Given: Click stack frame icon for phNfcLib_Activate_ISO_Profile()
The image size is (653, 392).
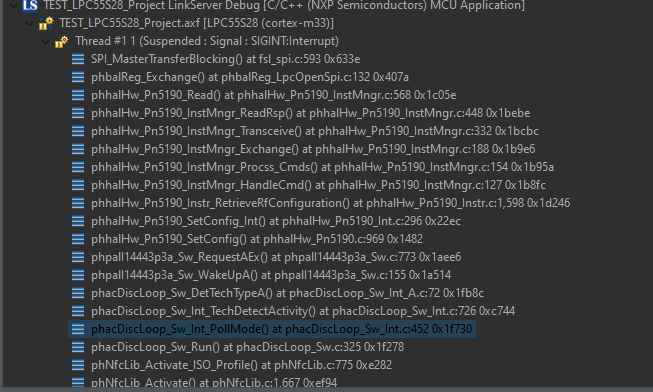Looking at the screenshot, I should 78,365.
